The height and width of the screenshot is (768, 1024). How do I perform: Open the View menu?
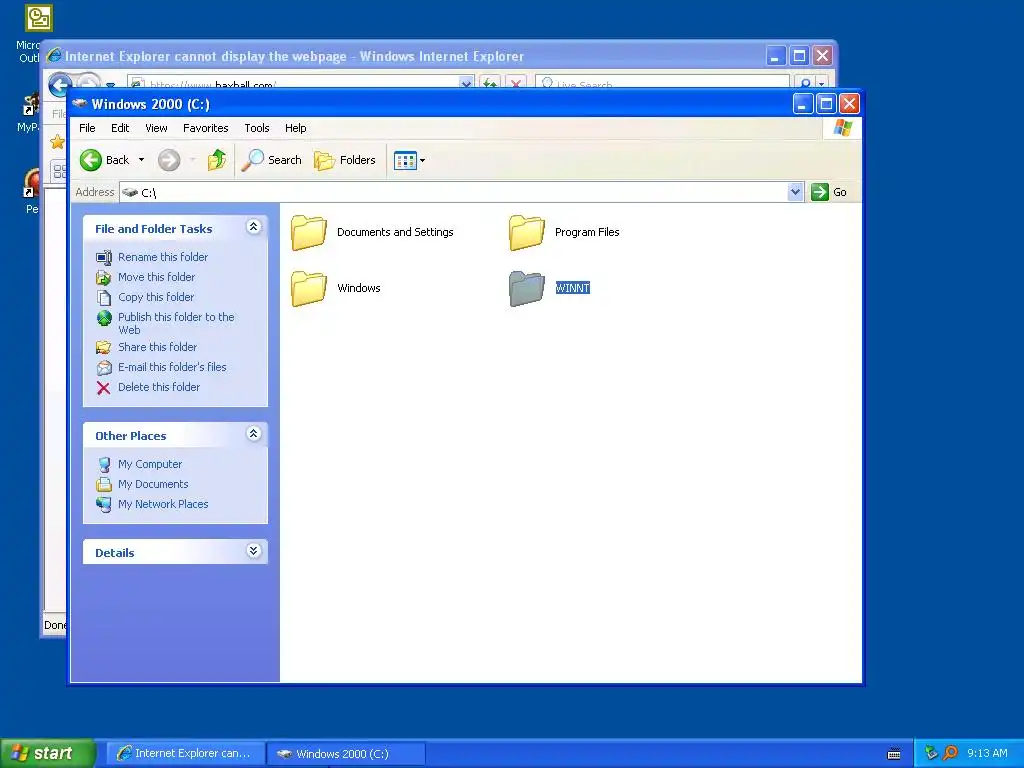coord(156,128)
